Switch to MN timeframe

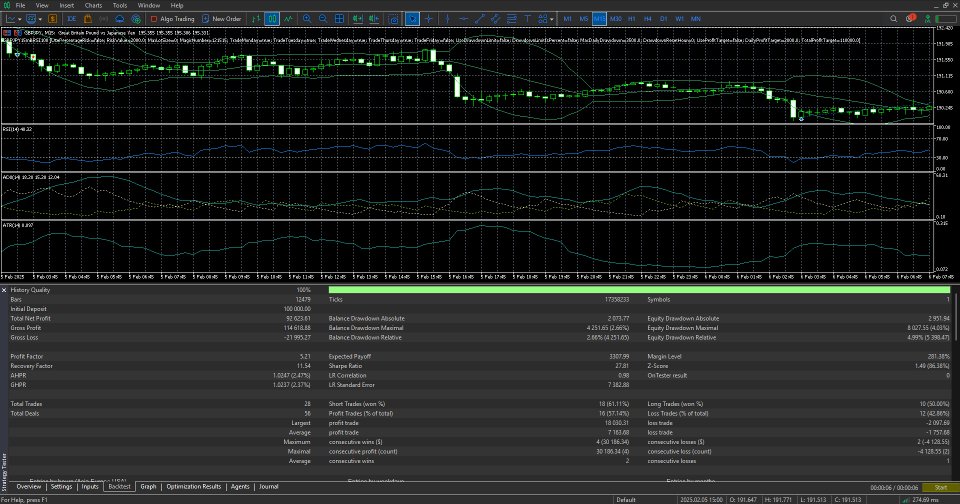[696, 19]
